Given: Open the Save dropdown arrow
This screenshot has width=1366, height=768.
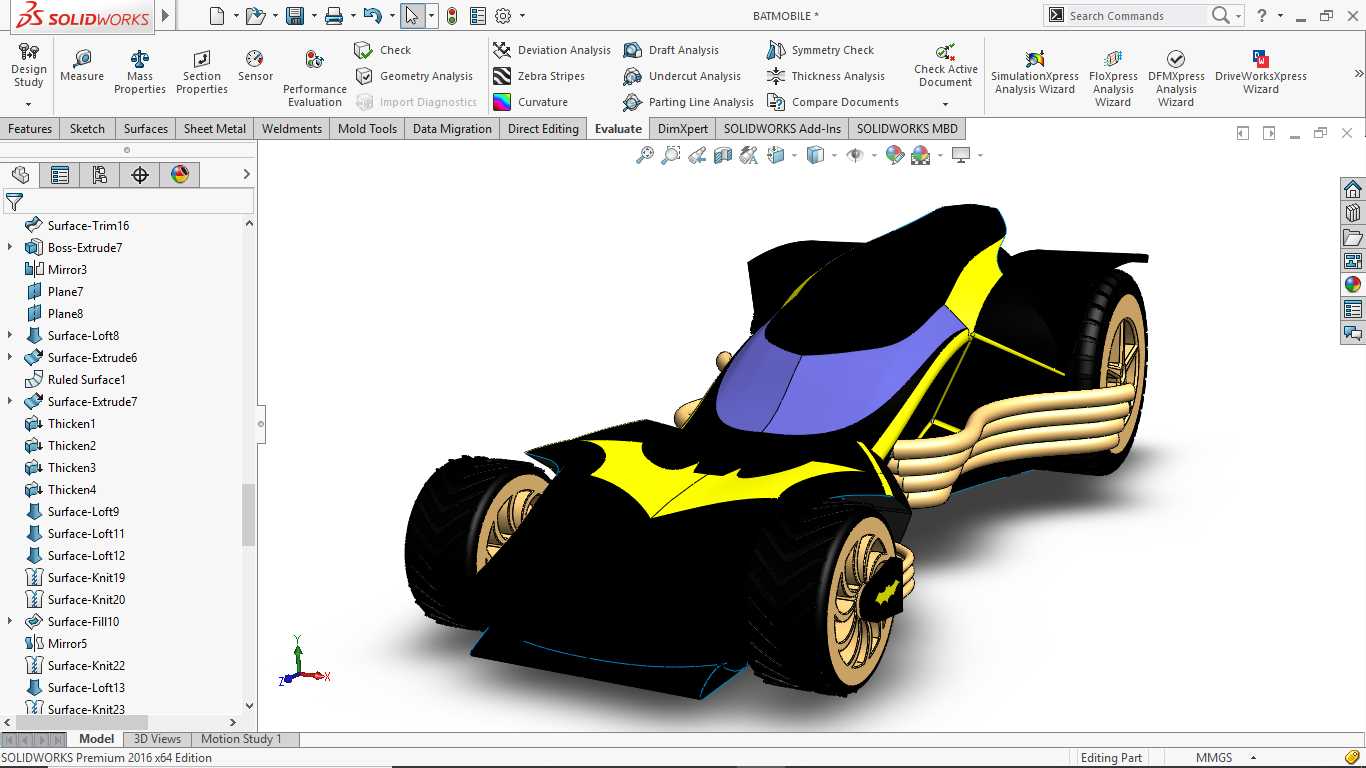Looking at the screenshot, I should click(312, 16).
